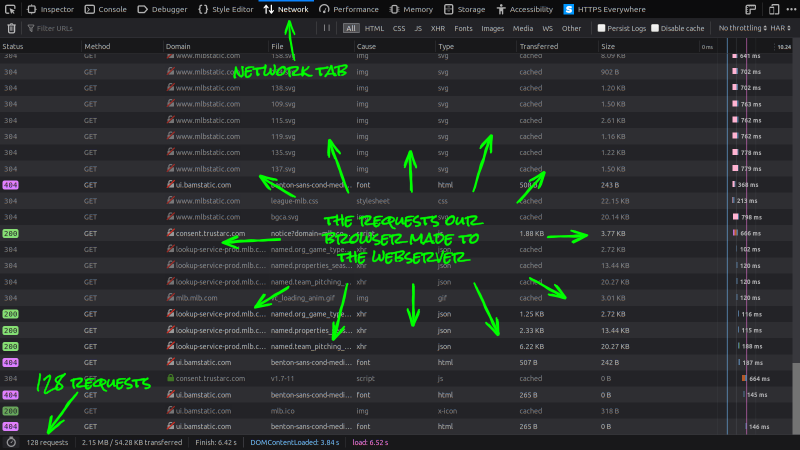Sort by the Method column header
800x450 pixels.
click(x=122, y=46)
